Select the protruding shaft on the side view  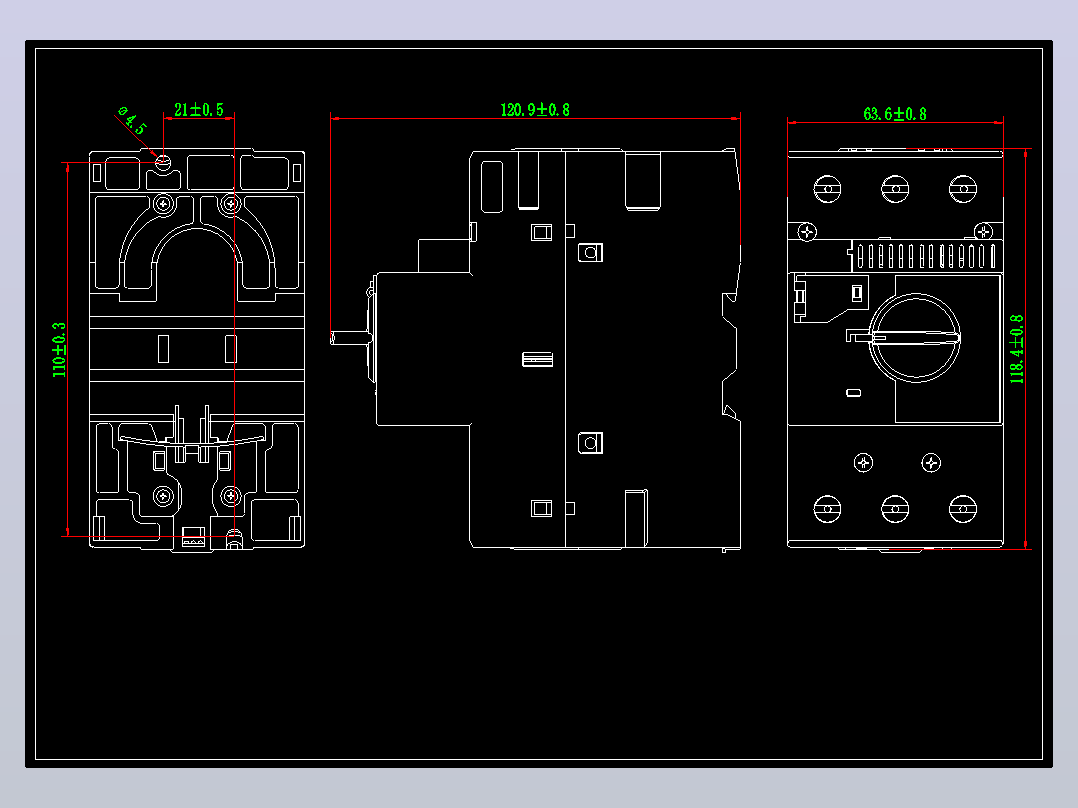click(x=351, y=338)
